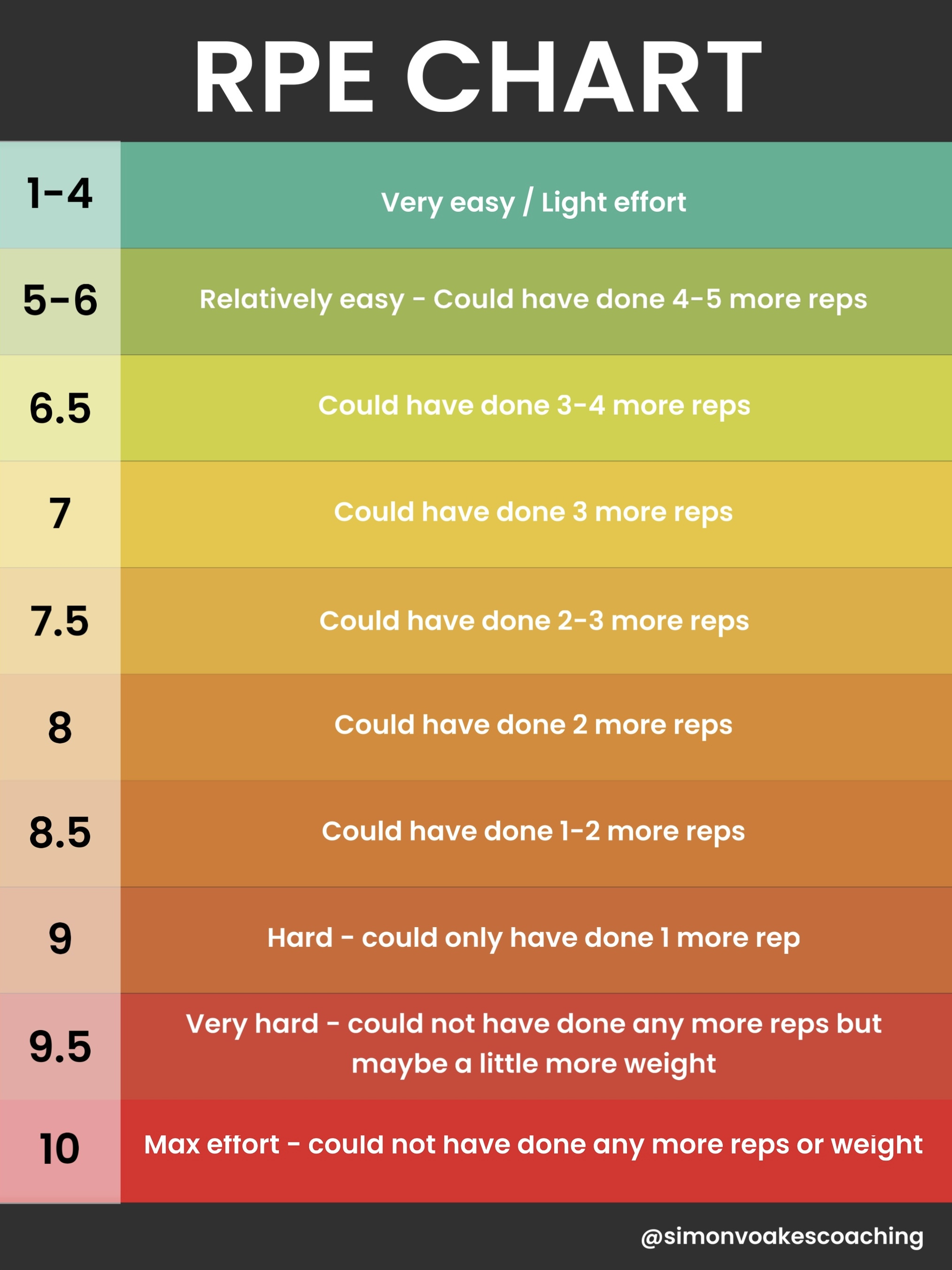Select 'Could have done 2-3 more reps' row
The height and width of the screenshot is (1270, 952).
coord(534,621)
